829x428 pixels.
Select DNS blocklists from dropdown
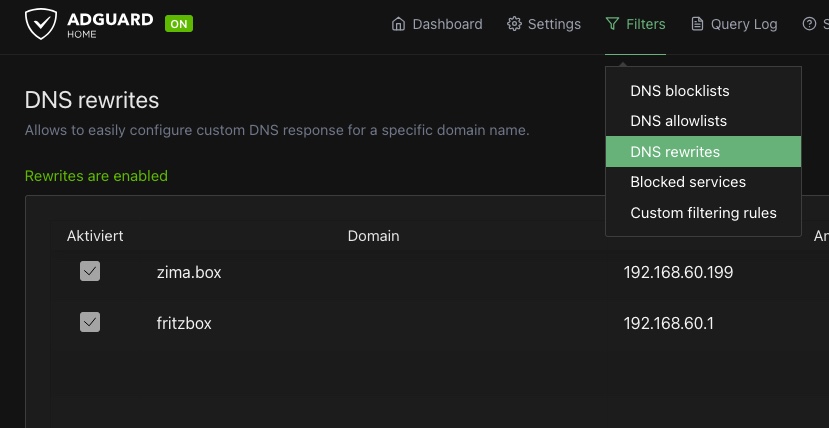click(703, 91)
